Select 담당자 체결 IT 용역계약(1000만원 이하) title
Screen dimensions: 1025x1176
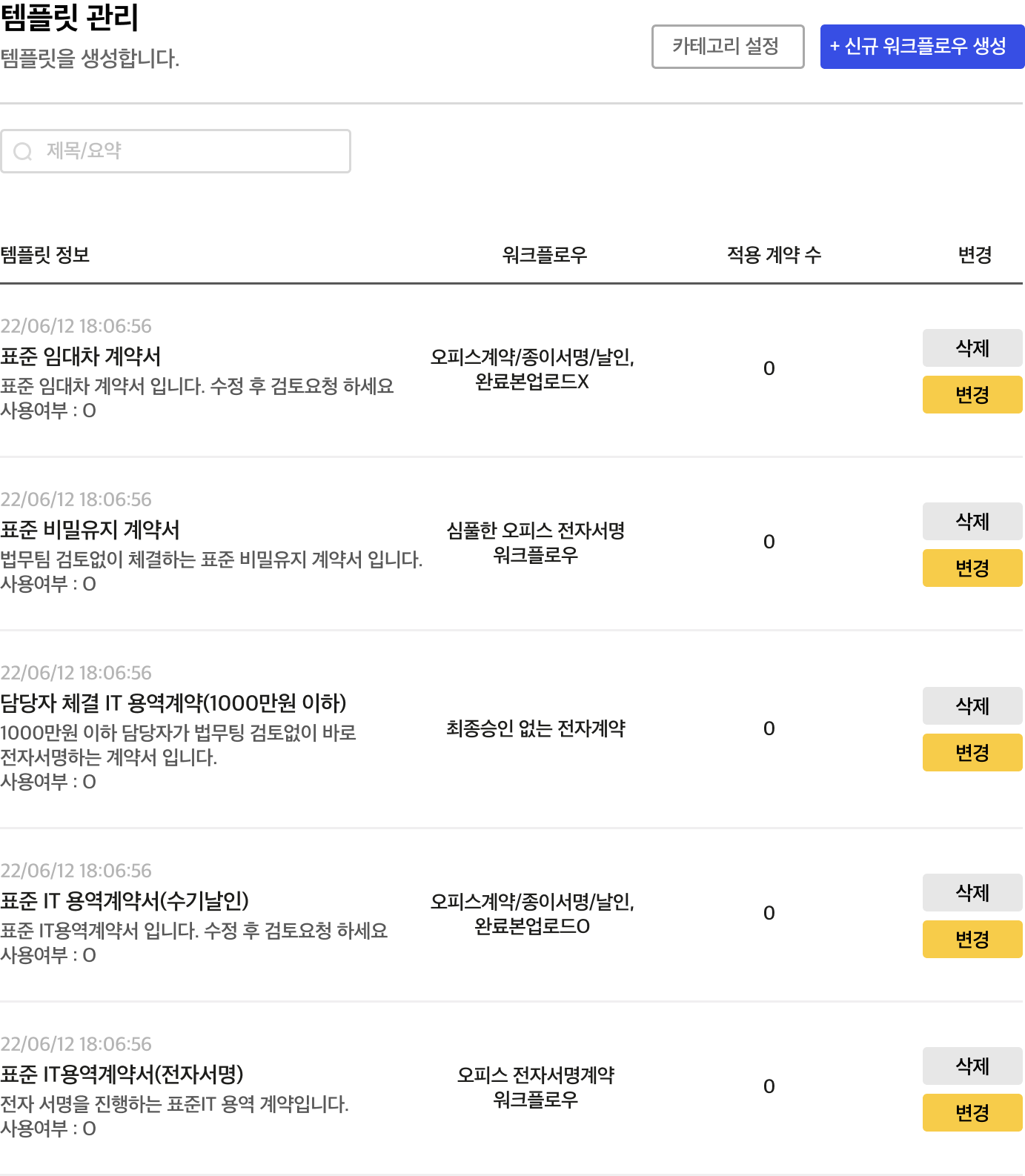click(173, 703)
